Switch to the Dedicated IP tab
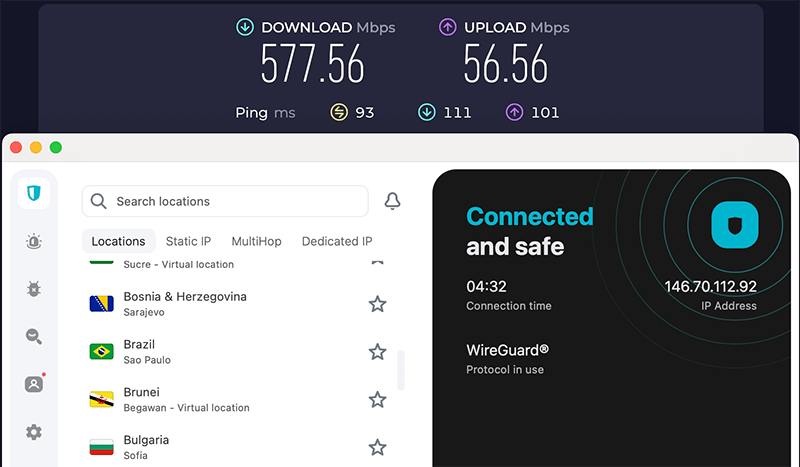 [x=337, y=241]
